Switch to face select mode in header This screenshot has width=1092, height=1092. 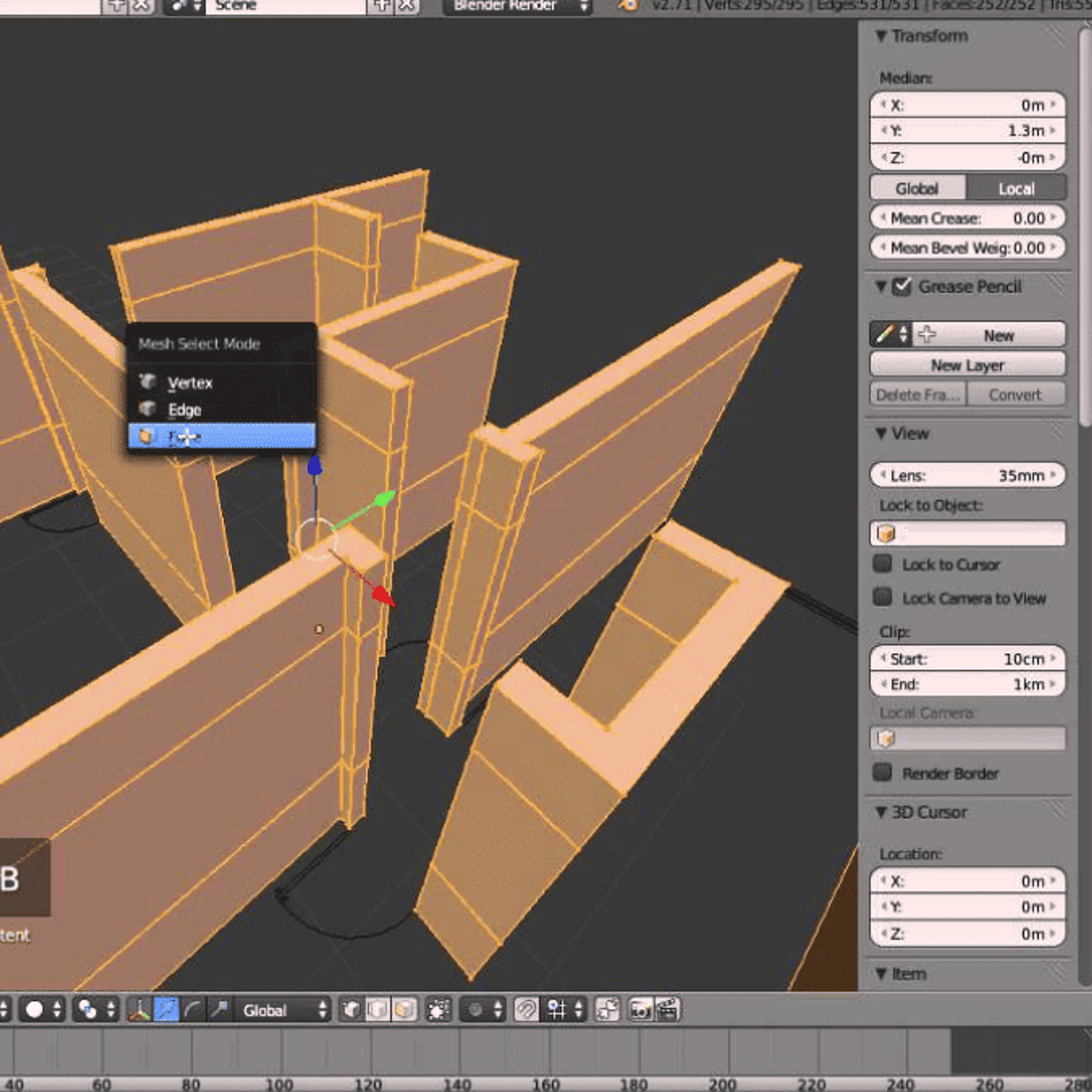pos(404,1010)
